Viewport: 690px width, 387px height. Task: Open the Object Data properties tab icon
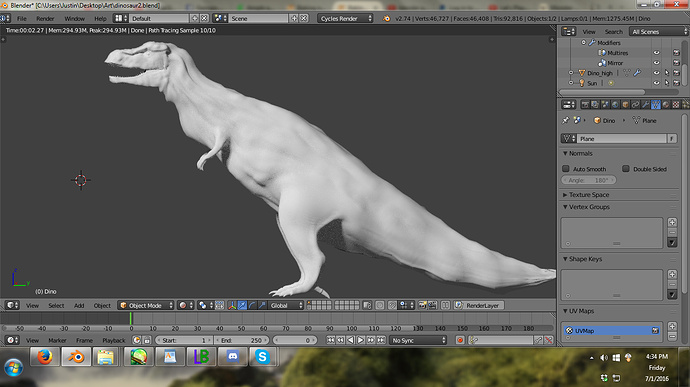pyautogui.click(x=655, y=104)
